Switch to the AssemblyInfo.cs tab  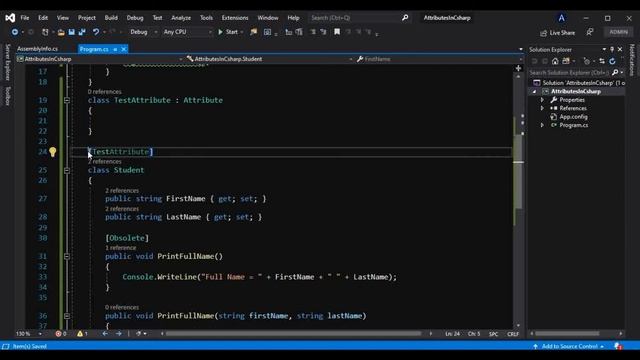tap(38, 49)
